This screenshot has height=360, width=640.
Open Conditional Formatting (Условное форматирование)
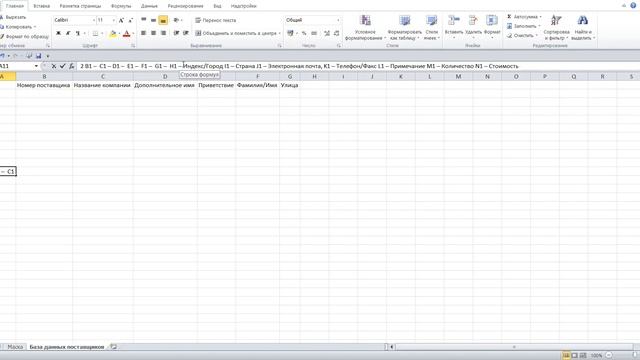365,28
